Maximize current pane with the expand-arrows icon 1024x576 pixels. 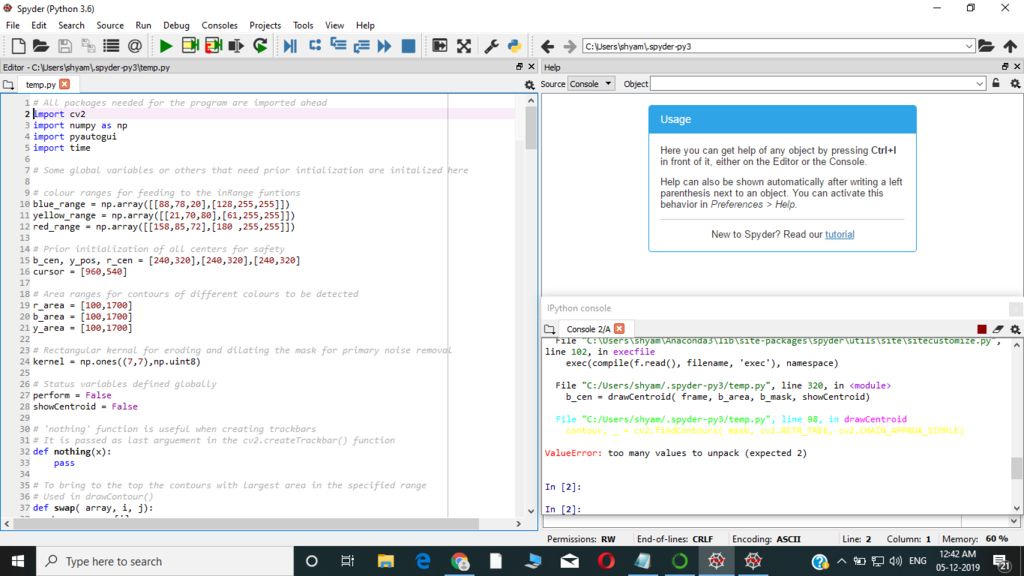tap(464, 46)
